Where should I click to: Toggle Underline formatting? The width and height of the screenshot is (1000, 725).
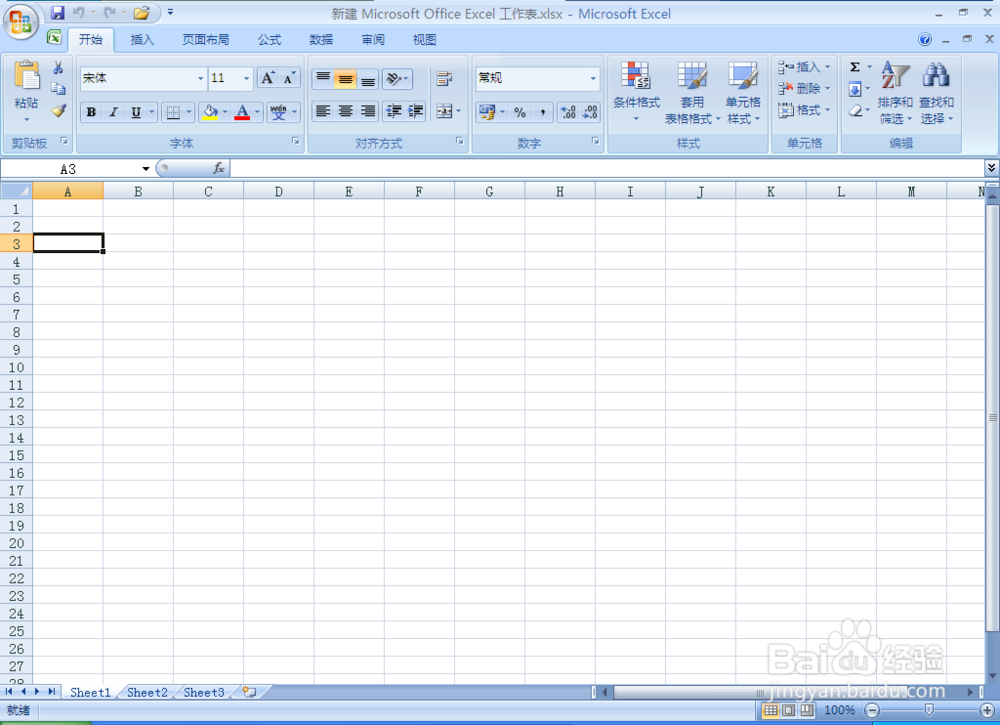tap(136, 112)
